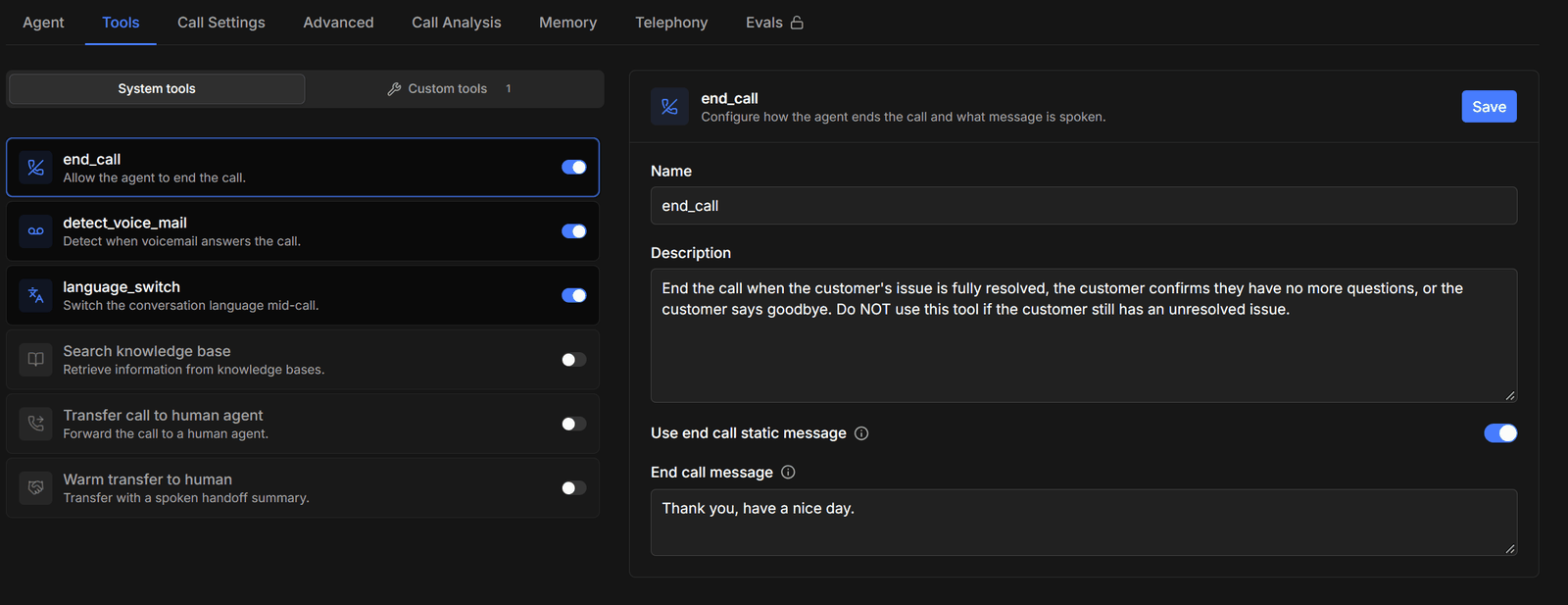The height and width of the screenshot is (605, 1568).
Task: Open the Memory tab
Action: click(x=568, y=23)
